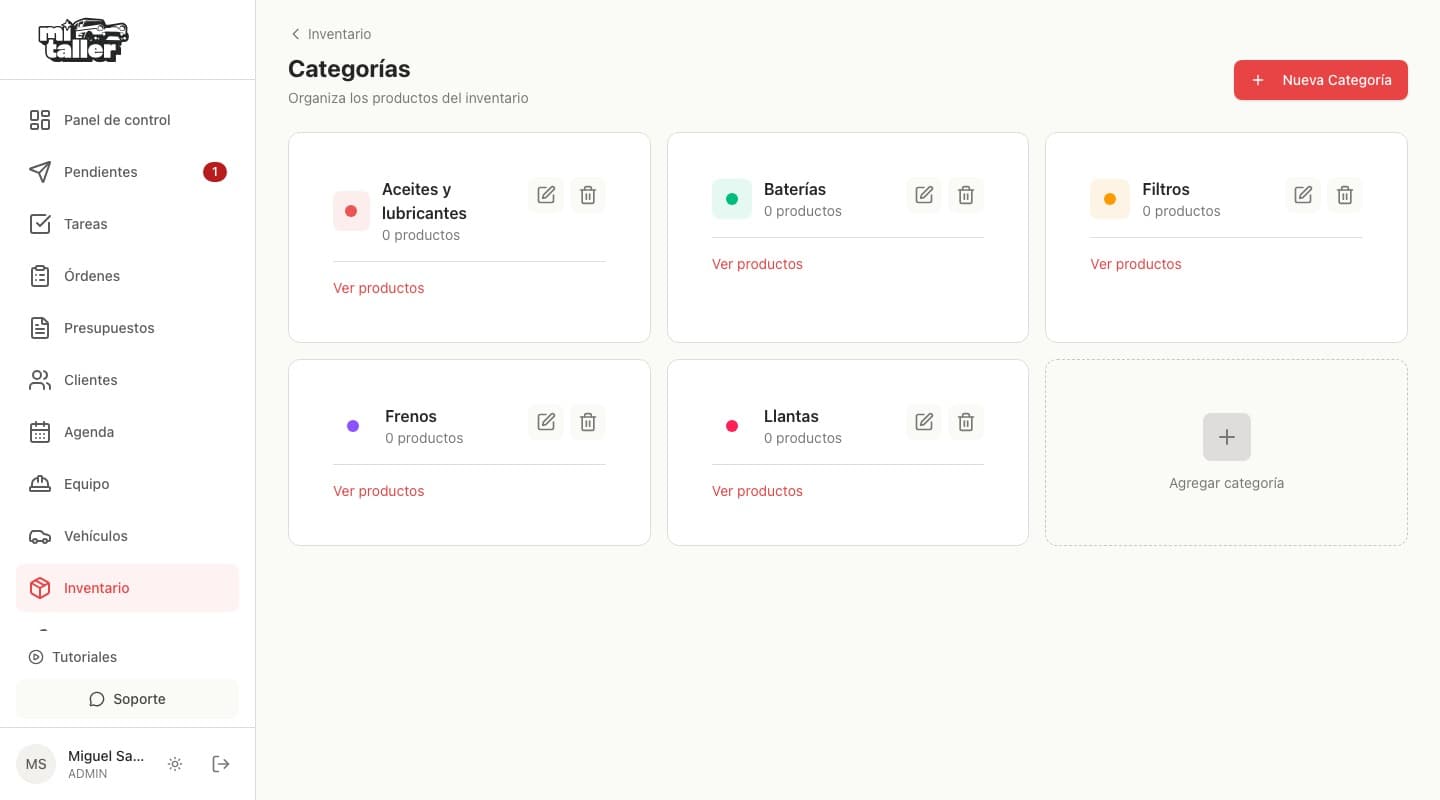Viewport: 1440px width, 800px height.
Task: Delete the Aceites y lubricantes category
Action: pyautogui.click(x=588, y=195)
